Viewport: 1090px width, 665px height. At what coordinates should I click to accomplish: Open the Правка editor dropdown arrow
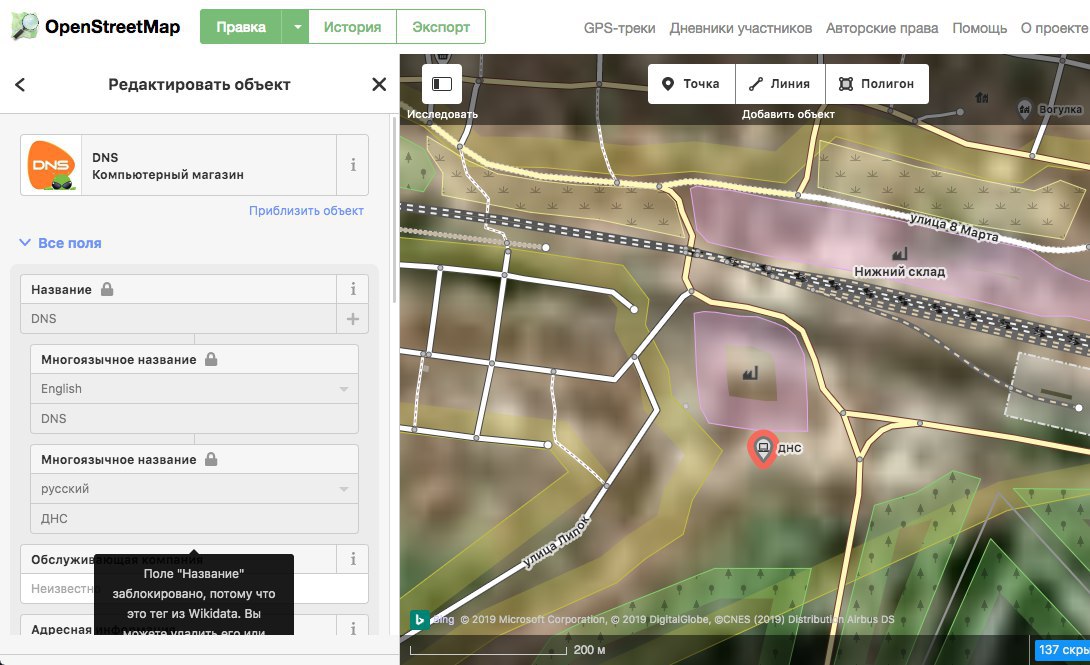click(296, 27)
